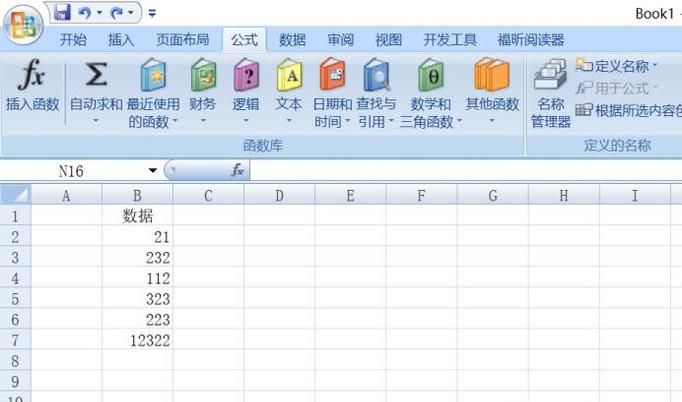Select row 1 header

[x=15, y=216]
